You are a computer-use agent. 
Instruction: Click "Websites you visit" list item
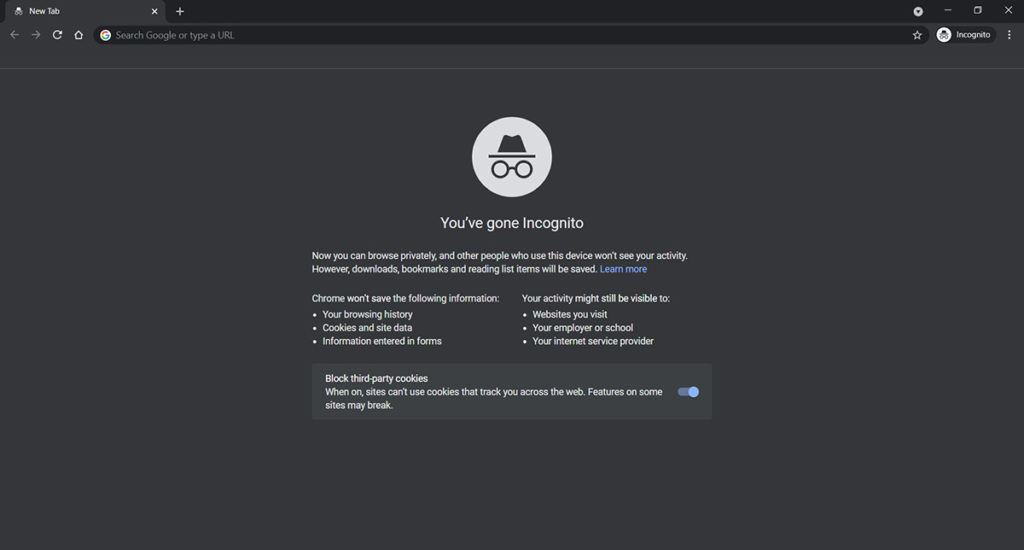coord(569,314)
